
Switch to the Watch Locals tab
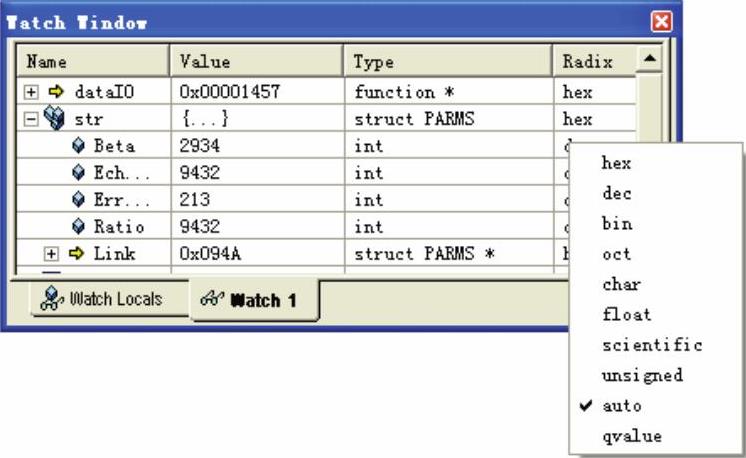pos(109,299)
